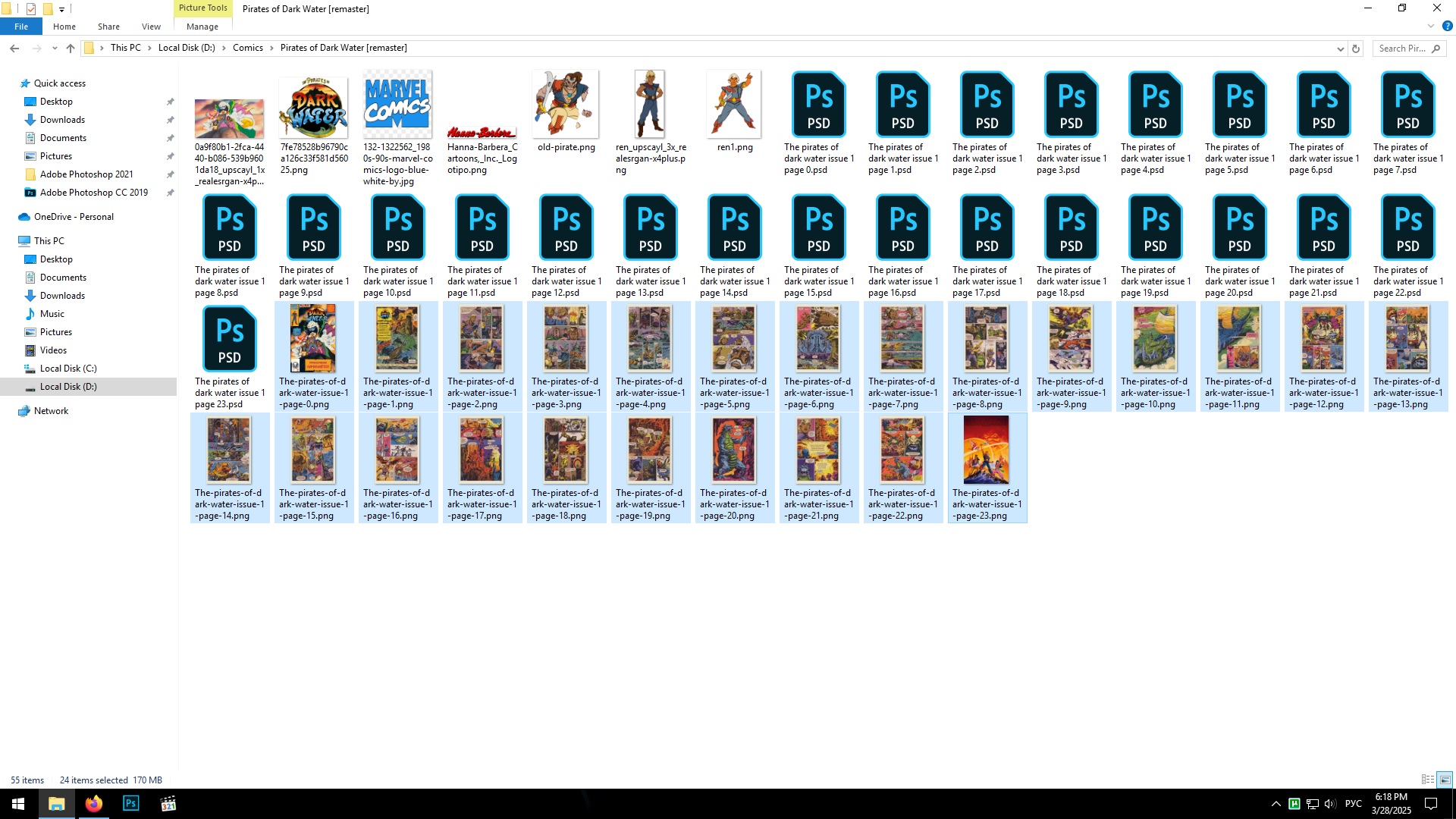Refresh the folder view
This screenshot has height=819, width=1456.
tap(1356, 48)
